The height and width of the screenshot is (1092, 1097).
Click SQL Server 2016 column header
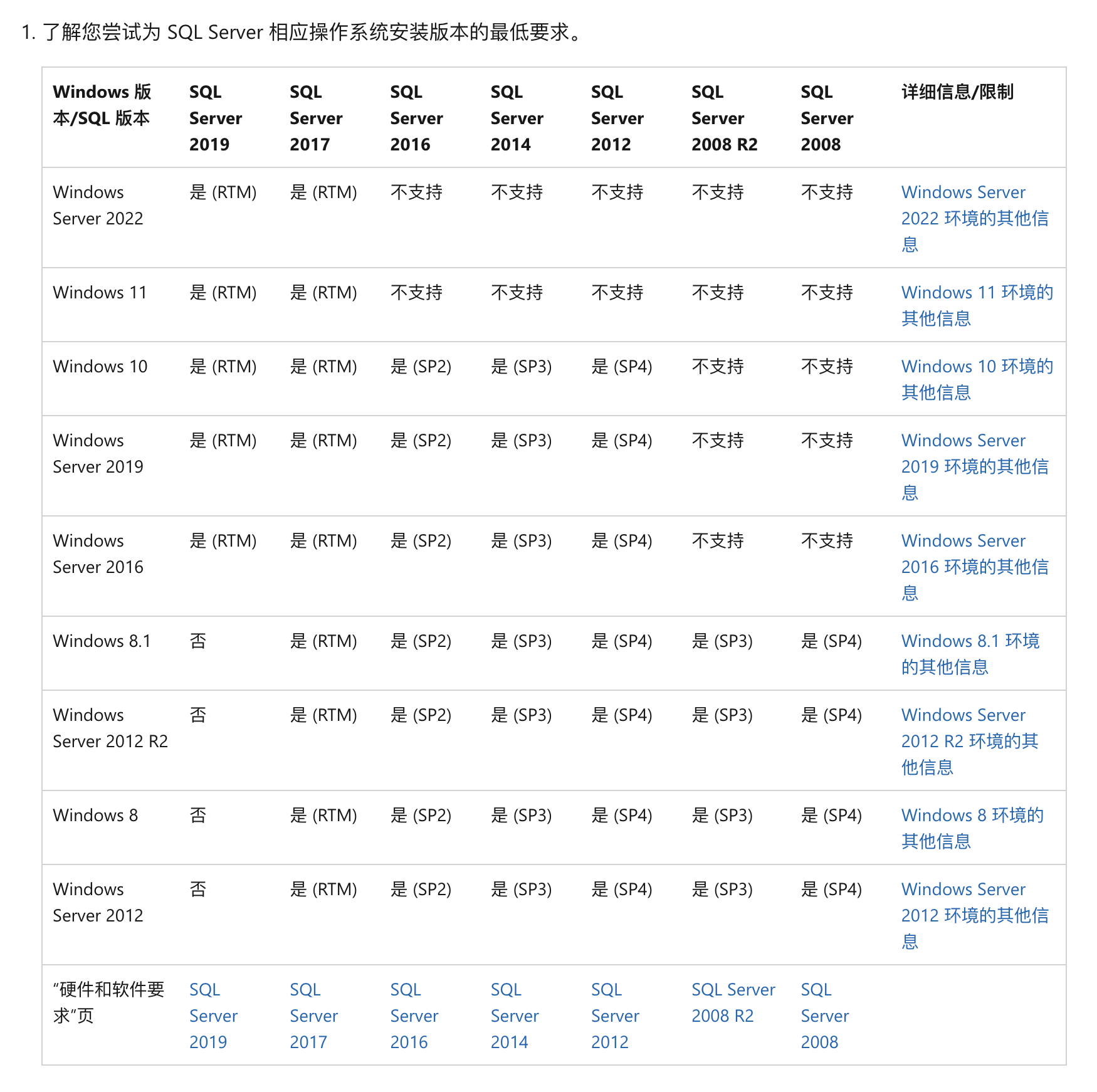(416, 118)
